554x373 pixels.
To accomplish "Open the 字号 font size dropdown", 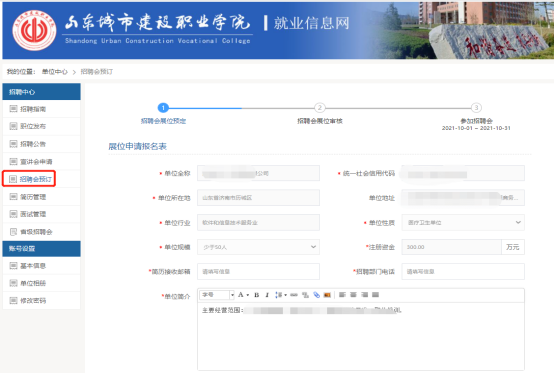I will pos(217,295).
